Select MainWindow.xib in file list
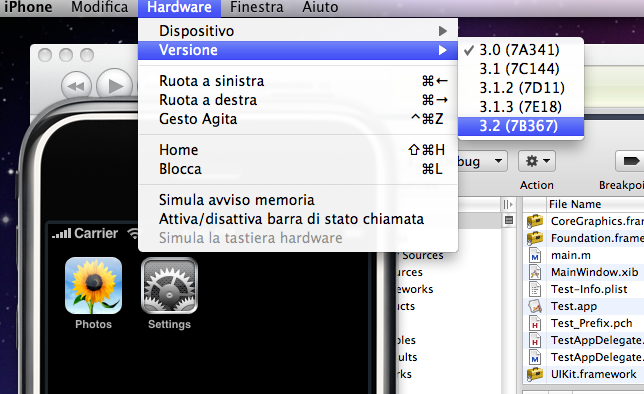 583,272
